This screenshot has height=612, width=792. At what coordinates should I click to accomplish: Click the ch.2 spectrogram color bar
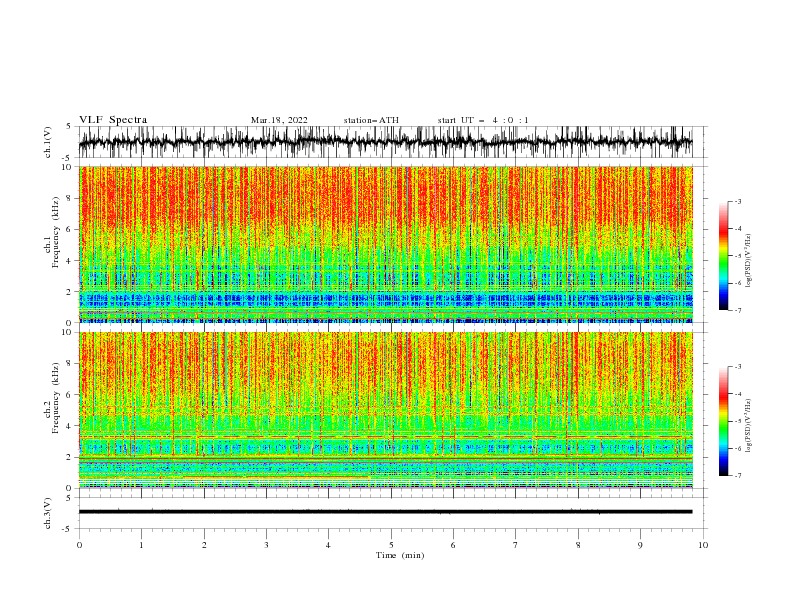point(723,421)
